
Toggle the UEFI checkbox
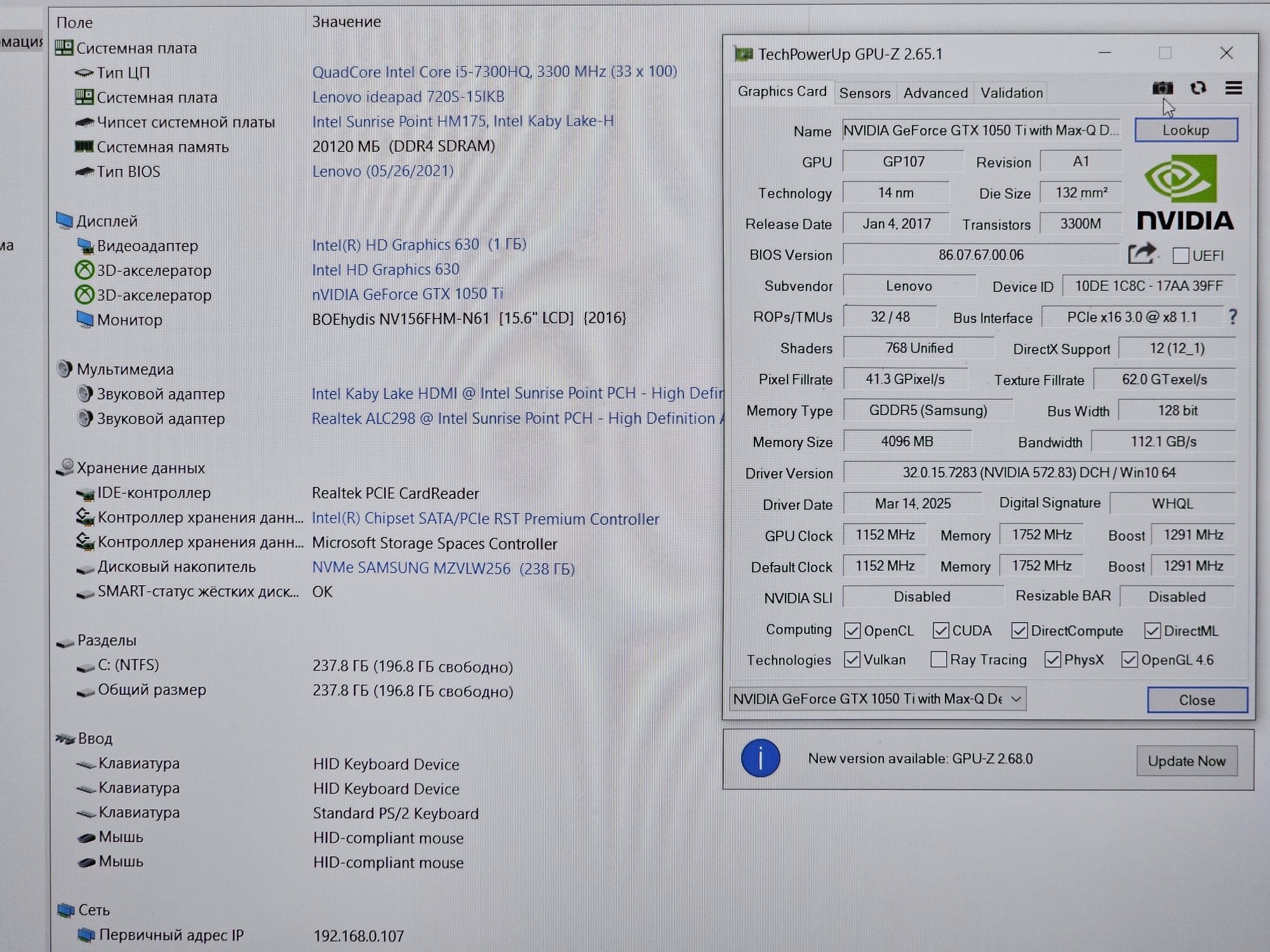point(1180,255)
